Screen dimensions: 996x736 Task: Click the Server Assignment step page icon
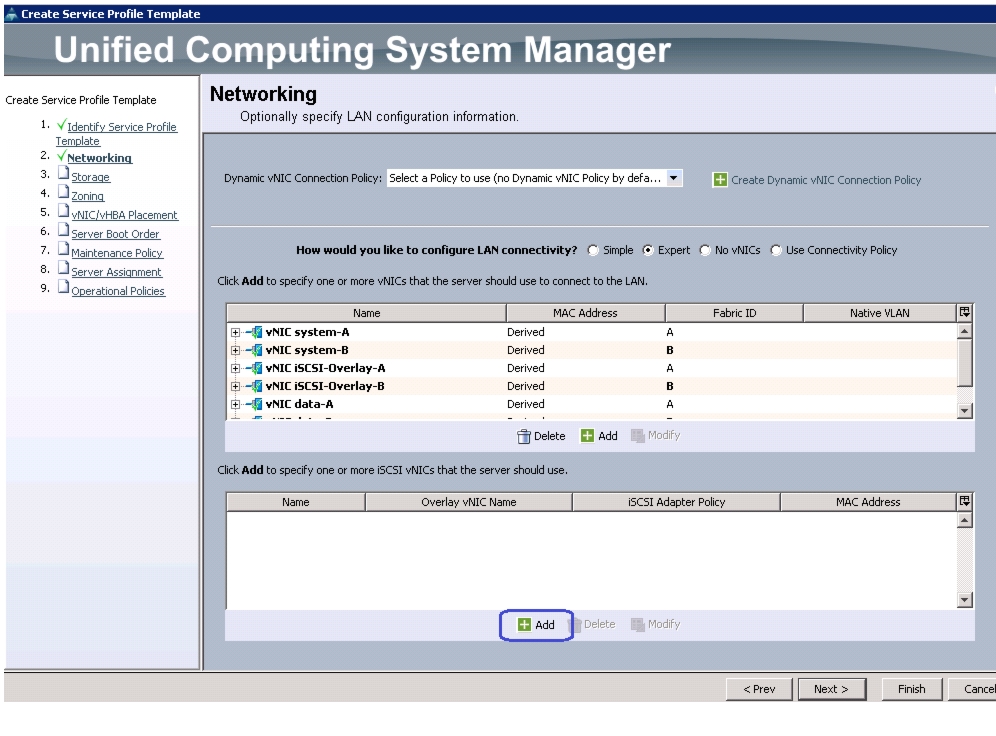[63, 269]
